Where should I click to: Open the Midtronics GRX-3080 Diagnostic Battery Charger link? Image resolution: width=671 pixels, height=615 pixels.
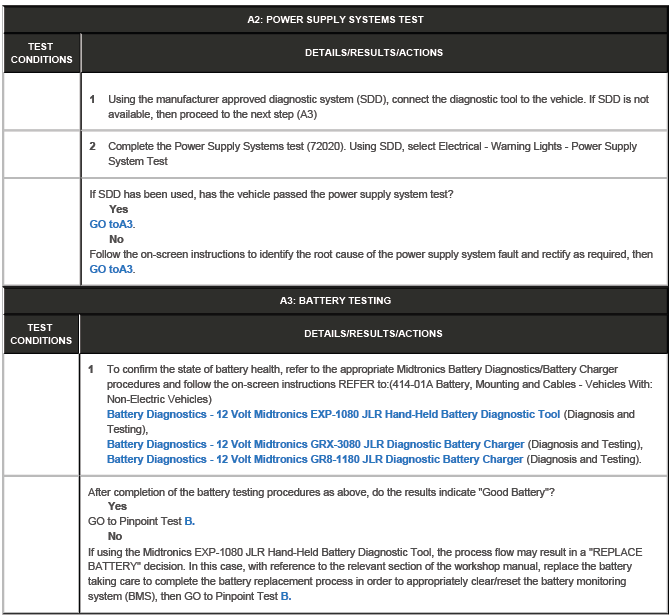click(x=315, y=444)
